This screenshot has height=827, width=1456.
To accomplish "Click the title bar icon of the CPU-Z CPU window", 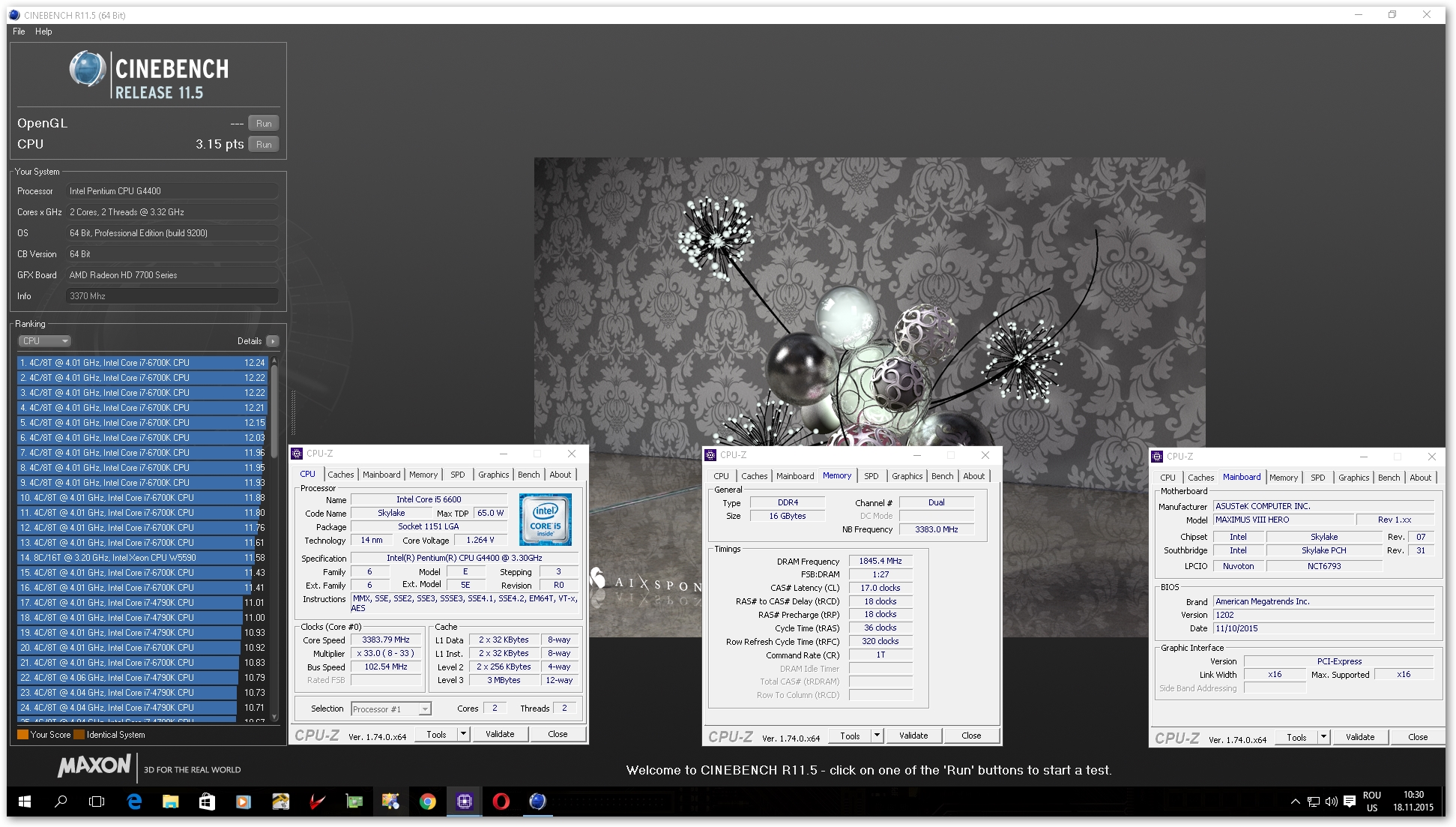I will [297, 454].
